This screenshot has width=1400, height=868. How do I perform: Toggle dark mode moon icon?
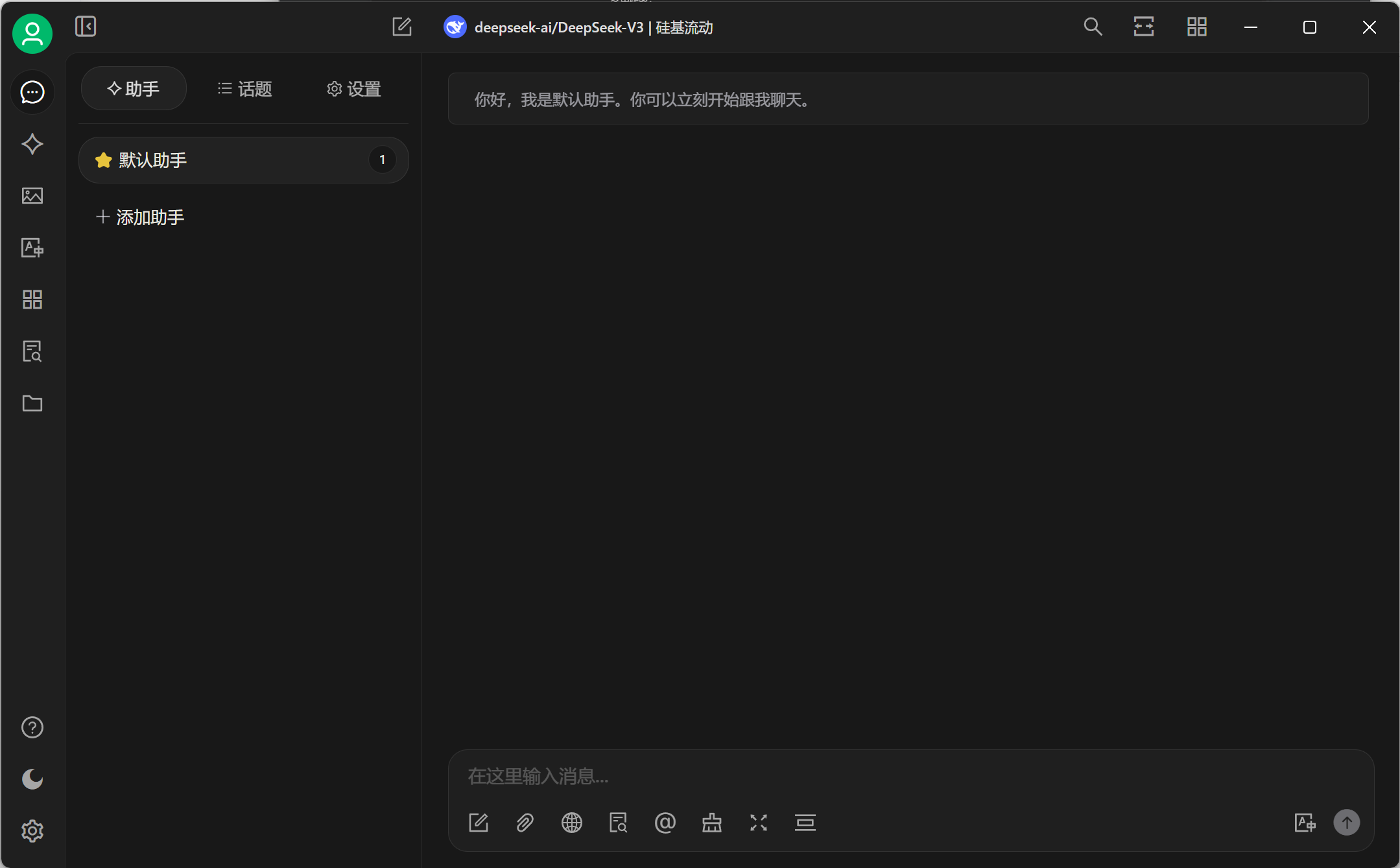pyautogui.click(x=32, y=779)
